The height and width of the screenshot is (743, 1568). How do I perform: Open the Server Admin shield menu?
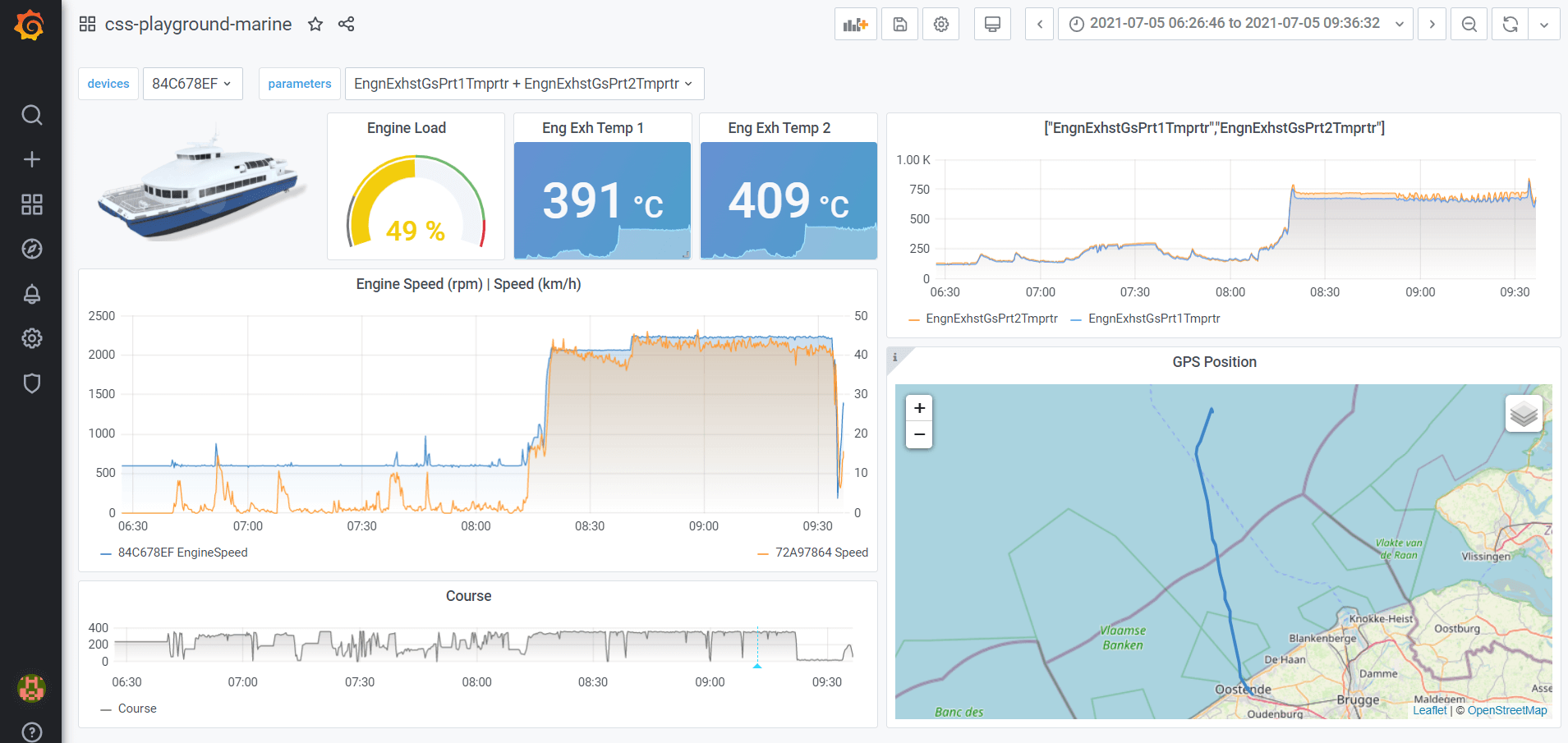tap(31, 383)
